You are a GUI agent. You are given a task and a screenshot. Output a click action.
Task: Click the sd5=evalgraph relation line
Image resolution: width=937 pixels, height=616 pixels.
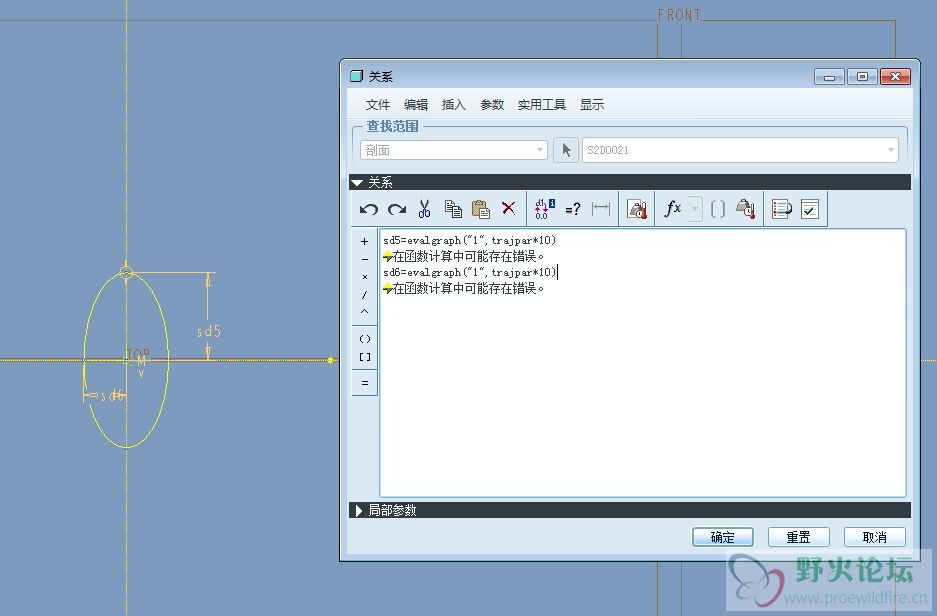click(x=470, y=240)
